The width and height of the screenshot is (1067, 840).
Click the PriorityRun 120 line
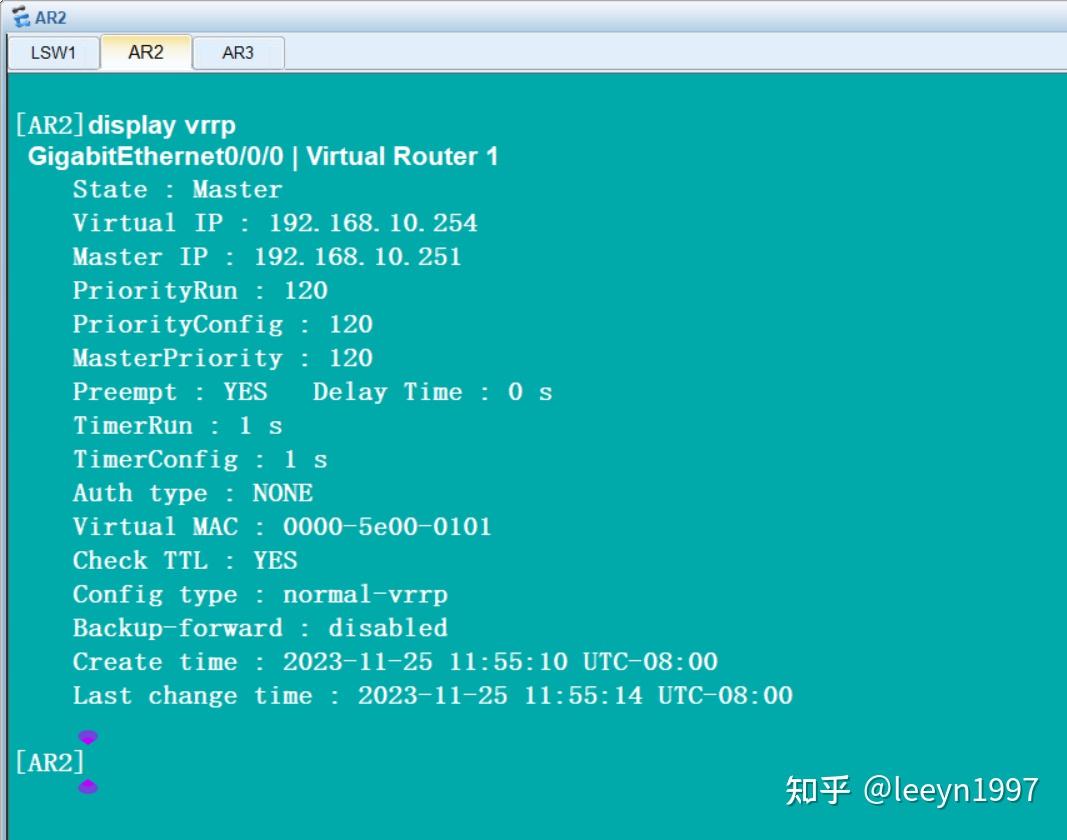[x=200, y=291]
